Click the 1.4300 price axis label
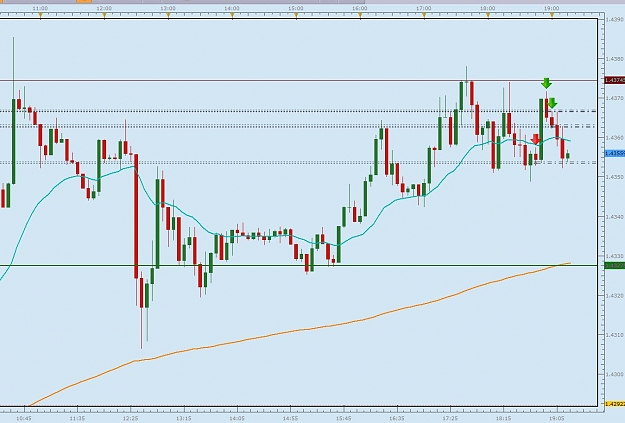This screenshot has width=625, height=423. [x=615, y=375]
